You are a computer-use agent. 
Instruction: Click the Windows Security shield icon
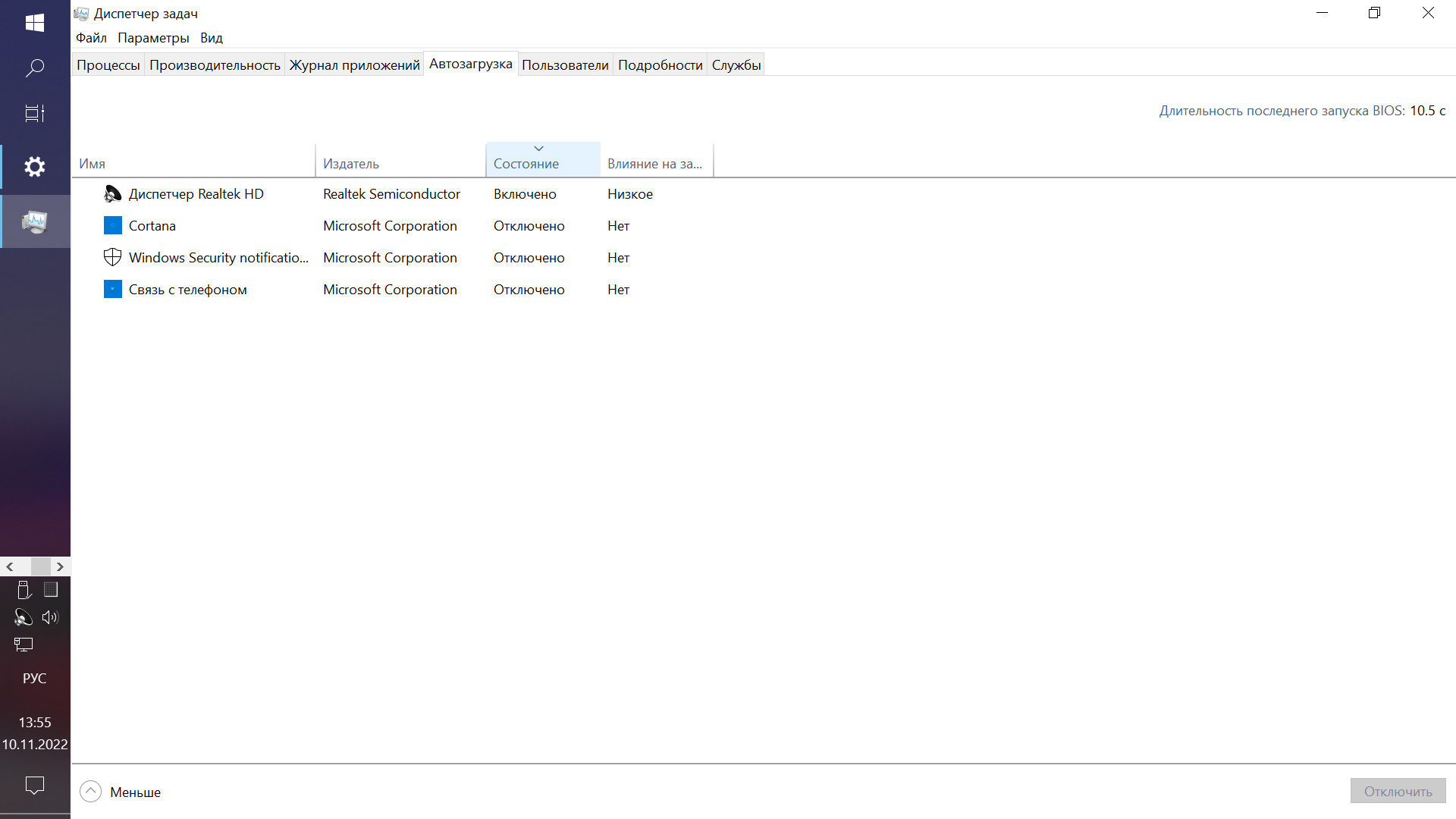pos(112,258)
